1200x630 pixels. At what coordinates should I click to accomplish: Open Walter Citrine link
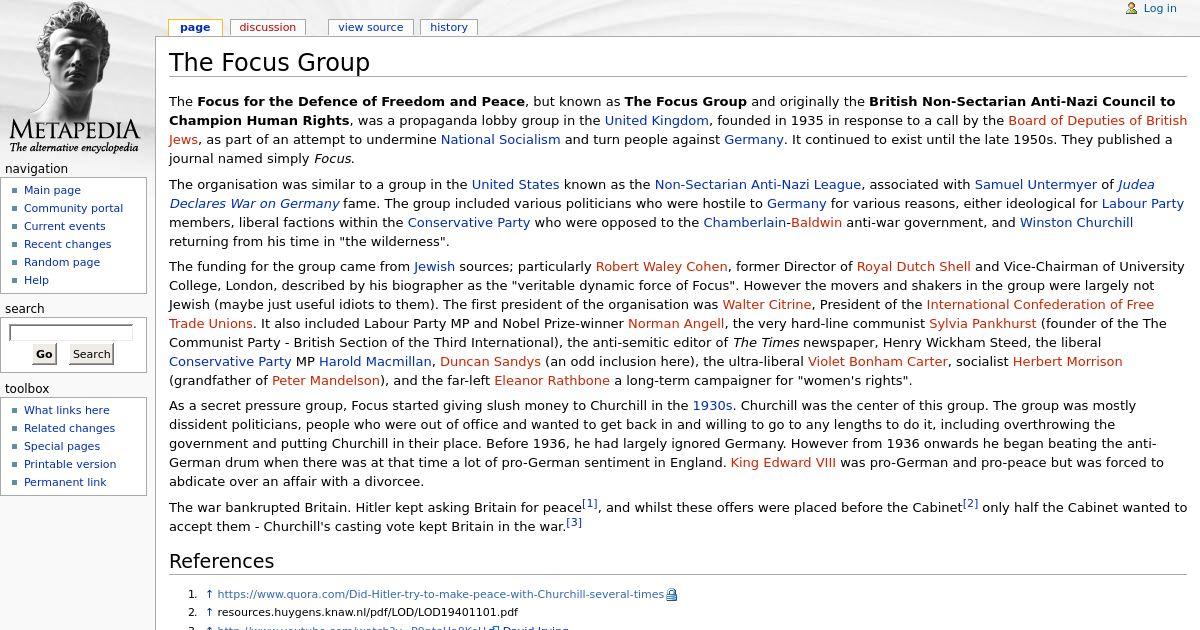pos(766,304)
